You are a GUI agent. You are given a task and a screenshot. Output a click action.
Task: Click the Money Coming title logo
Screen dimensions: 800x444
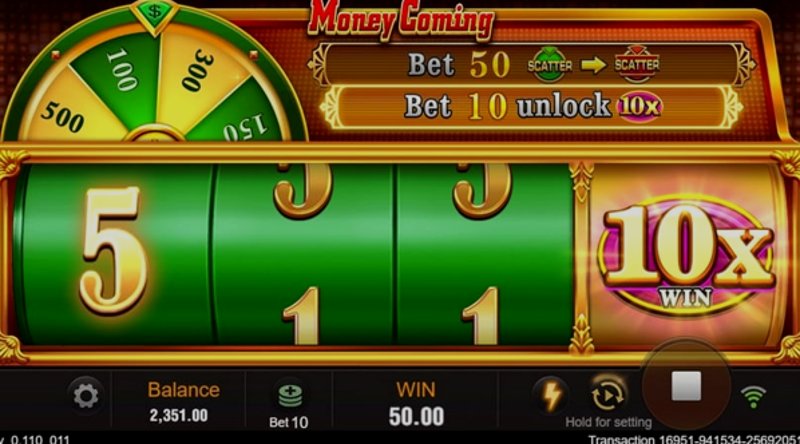[x=401, y=19]
